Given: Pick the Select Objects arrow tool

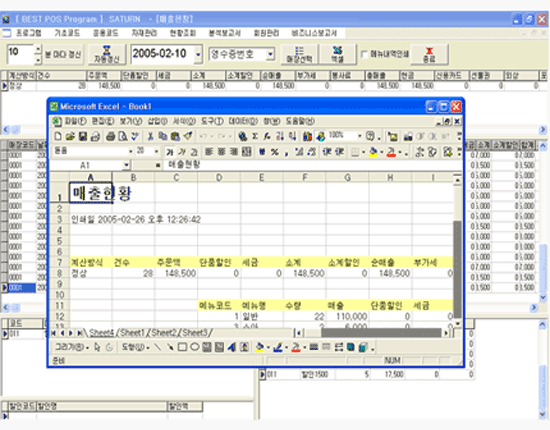Looking at the screenshot, I should (x=98, y=347).
